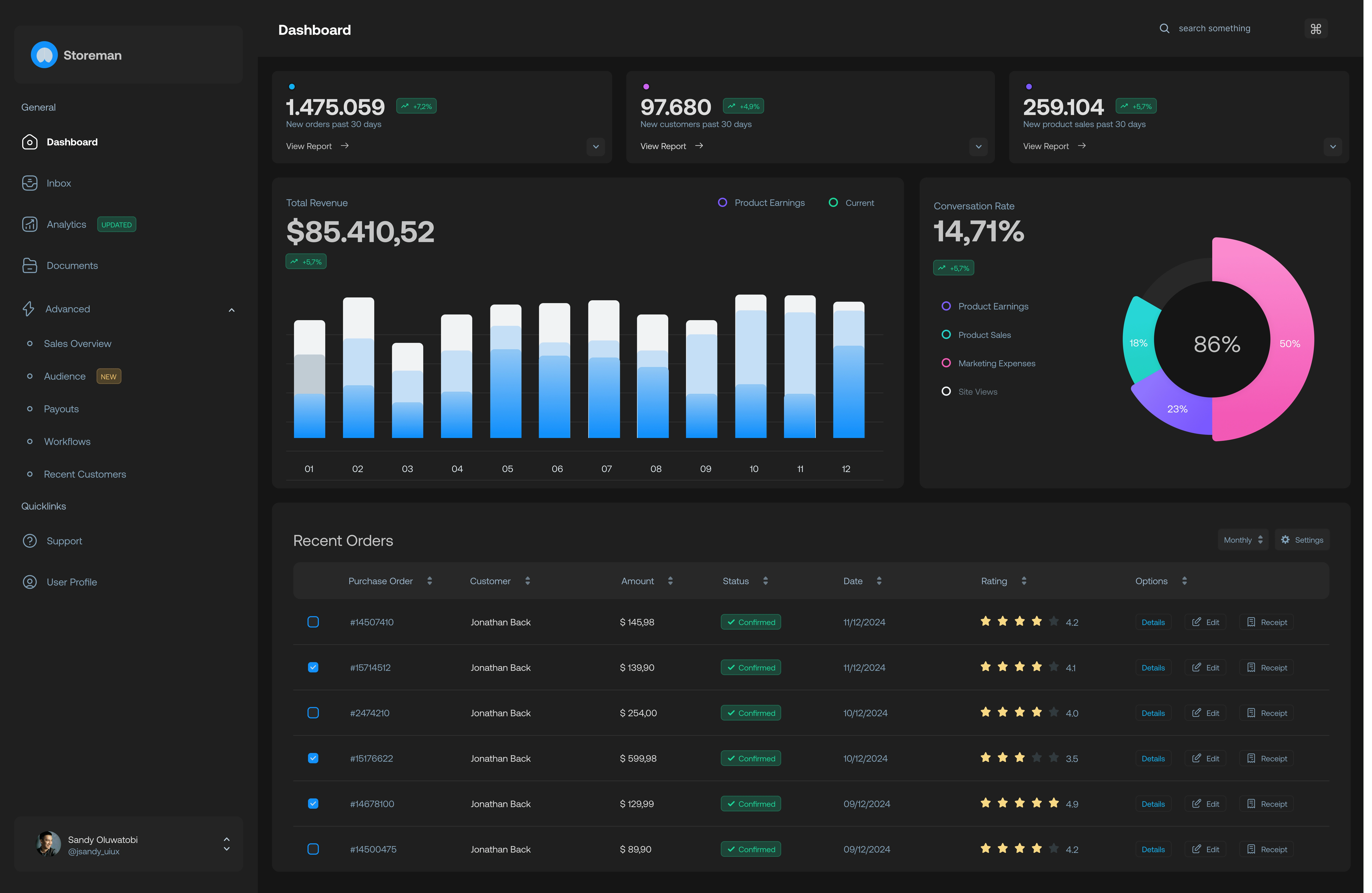1372x893 pixels.
Task: Sort by Purchase Order column arrows
Action: (429, 581)
